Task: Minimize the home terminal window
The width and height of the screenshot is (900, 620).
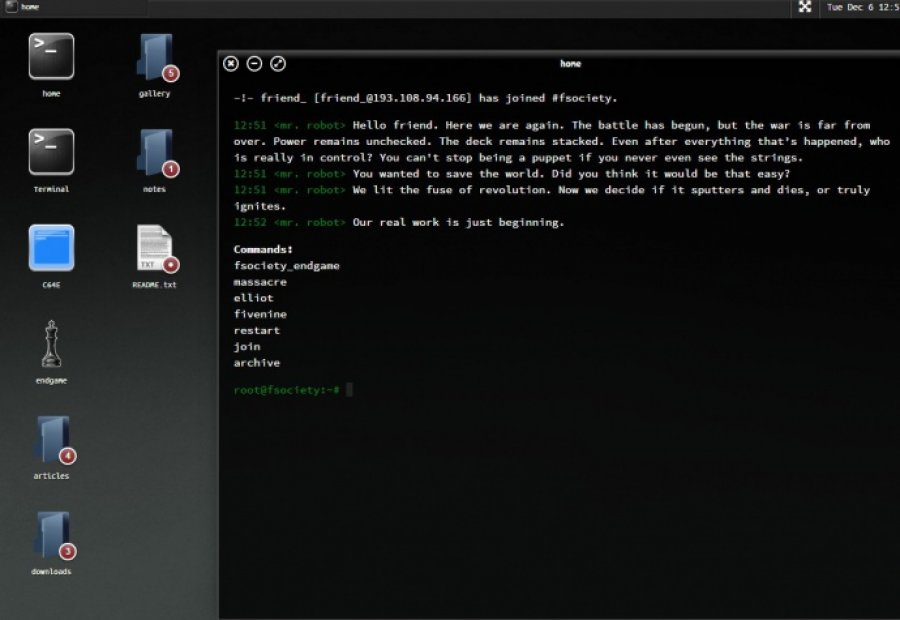Action: point(254,64)
